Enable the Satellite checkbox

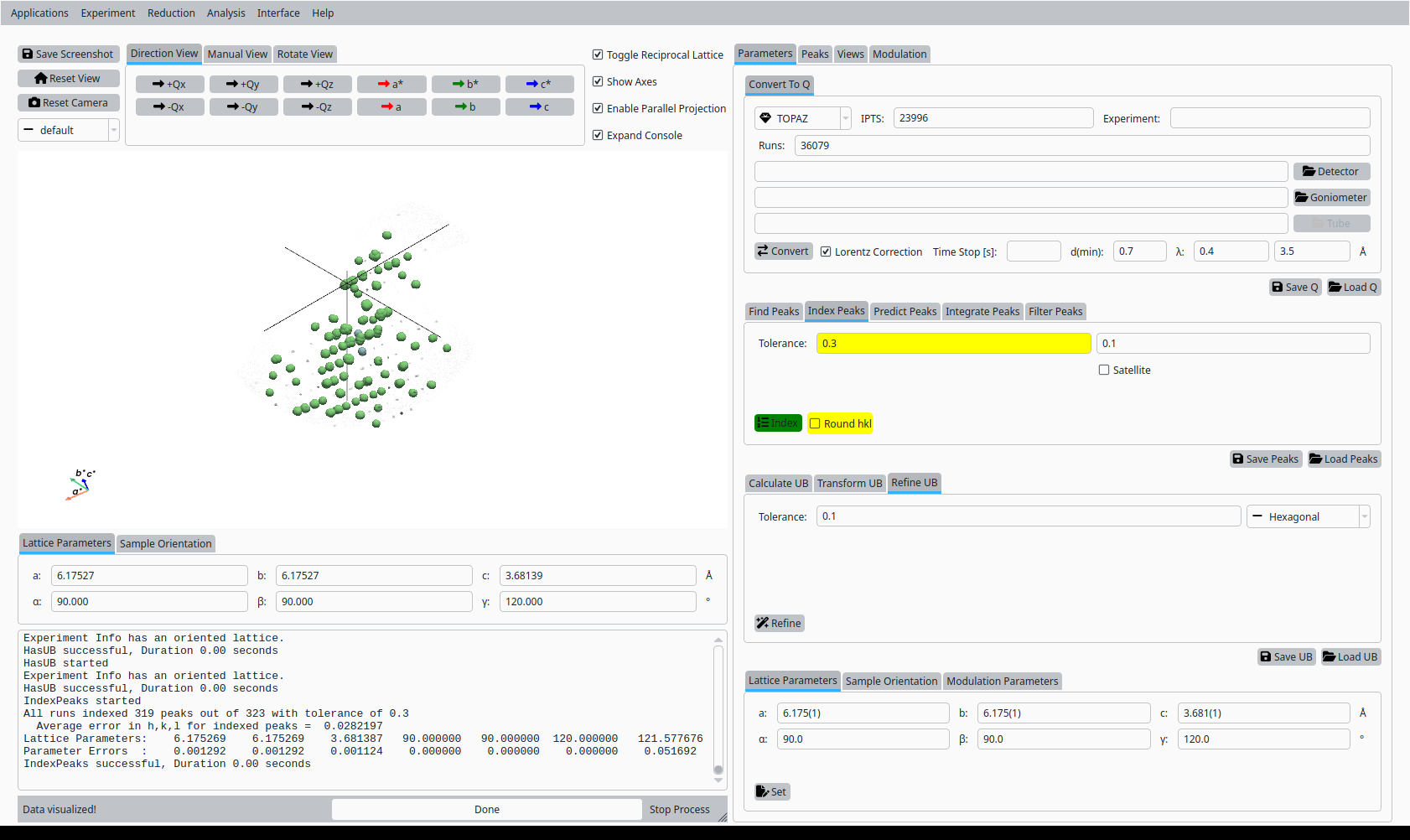tap(1104, 371)
